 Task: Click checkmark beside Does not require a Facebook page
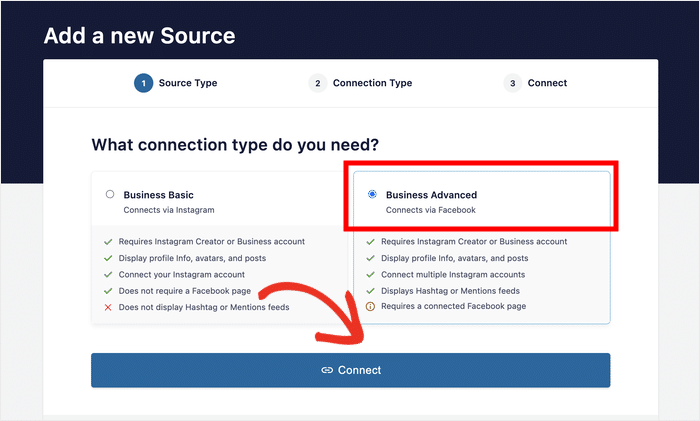(x=108, y=291)
